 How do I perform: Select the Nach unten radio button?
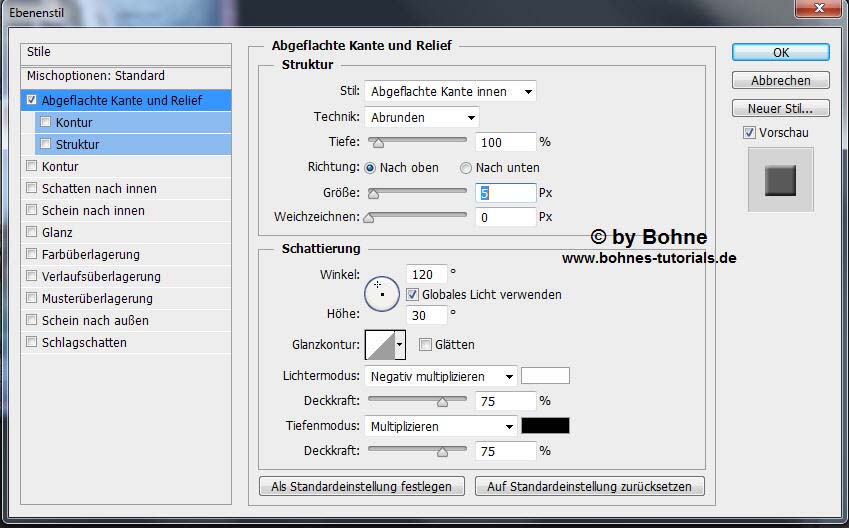coord(466,168)
